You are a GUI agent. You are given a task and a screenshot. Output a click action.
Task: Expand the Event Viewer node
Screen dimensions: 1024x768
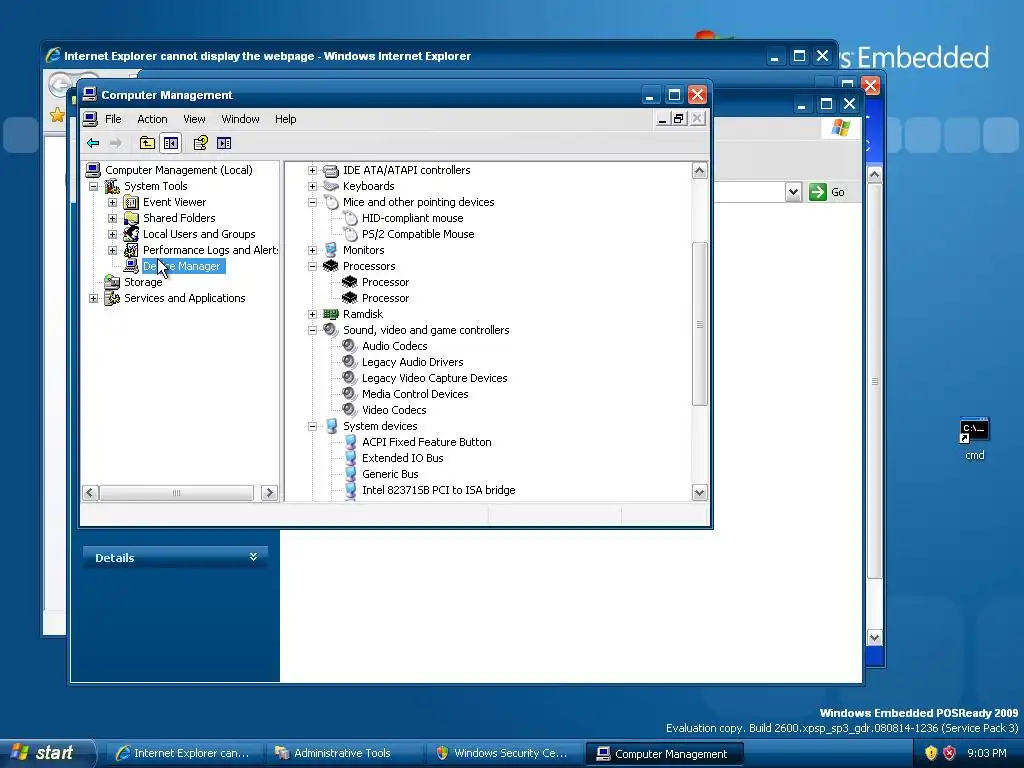click(112, 202)
